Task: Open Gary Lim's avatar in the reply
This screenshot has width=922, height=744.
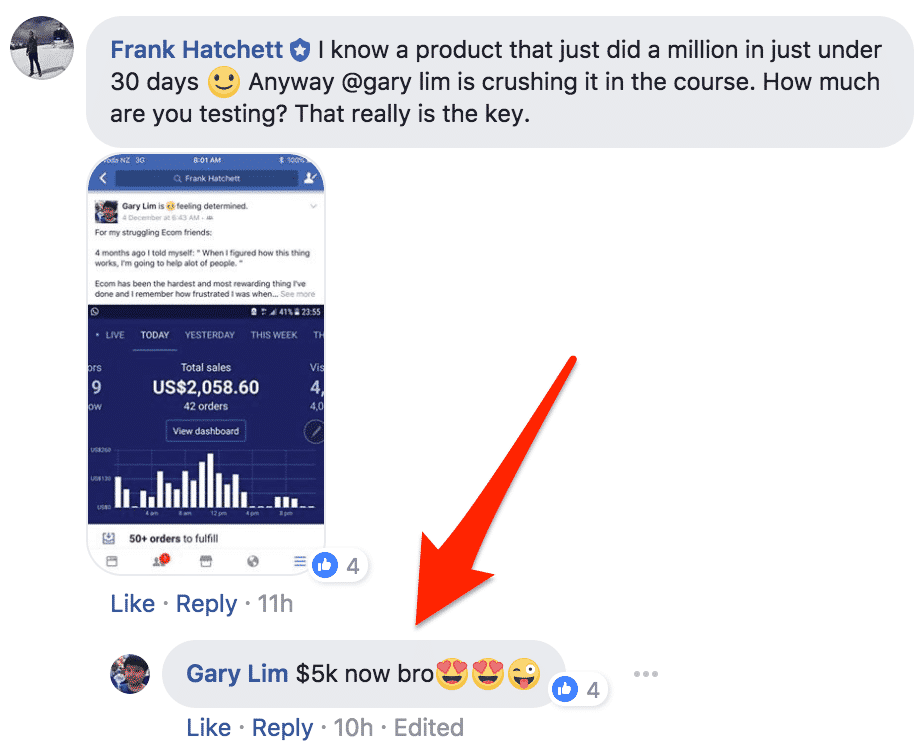Action: click(130, 674)
